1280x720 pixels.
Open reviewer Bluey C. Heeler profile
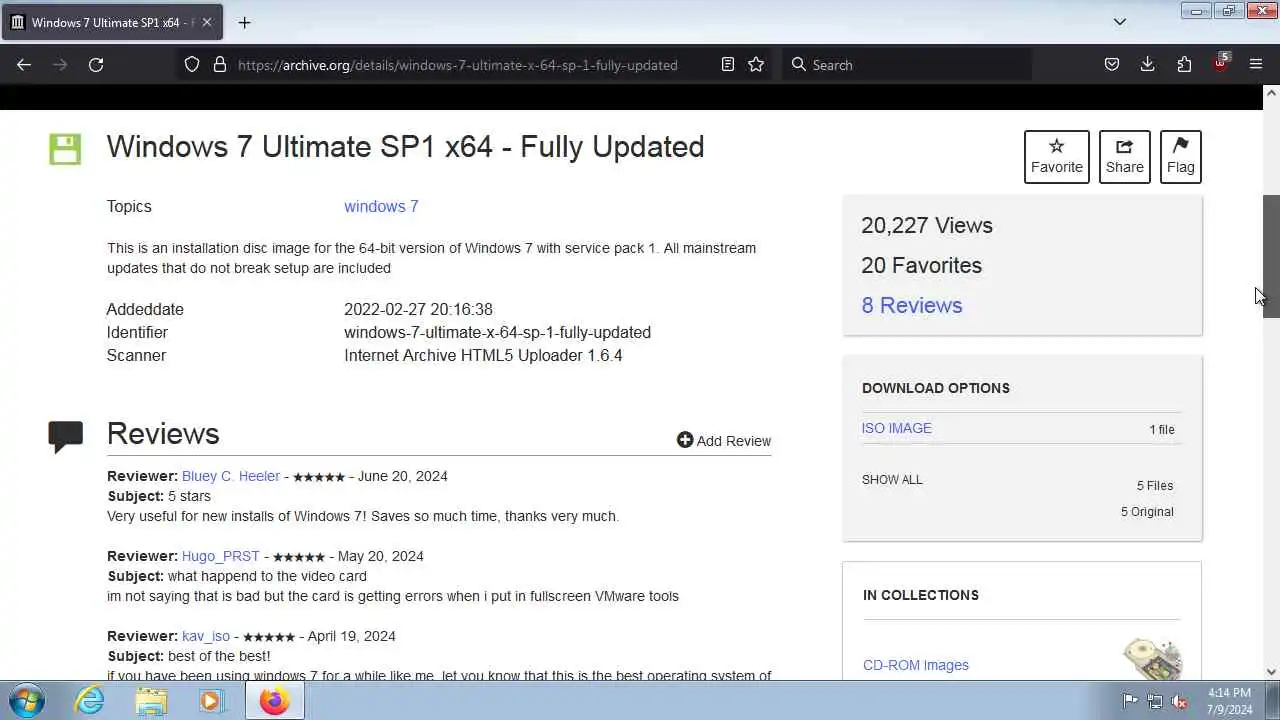(231, 476)
